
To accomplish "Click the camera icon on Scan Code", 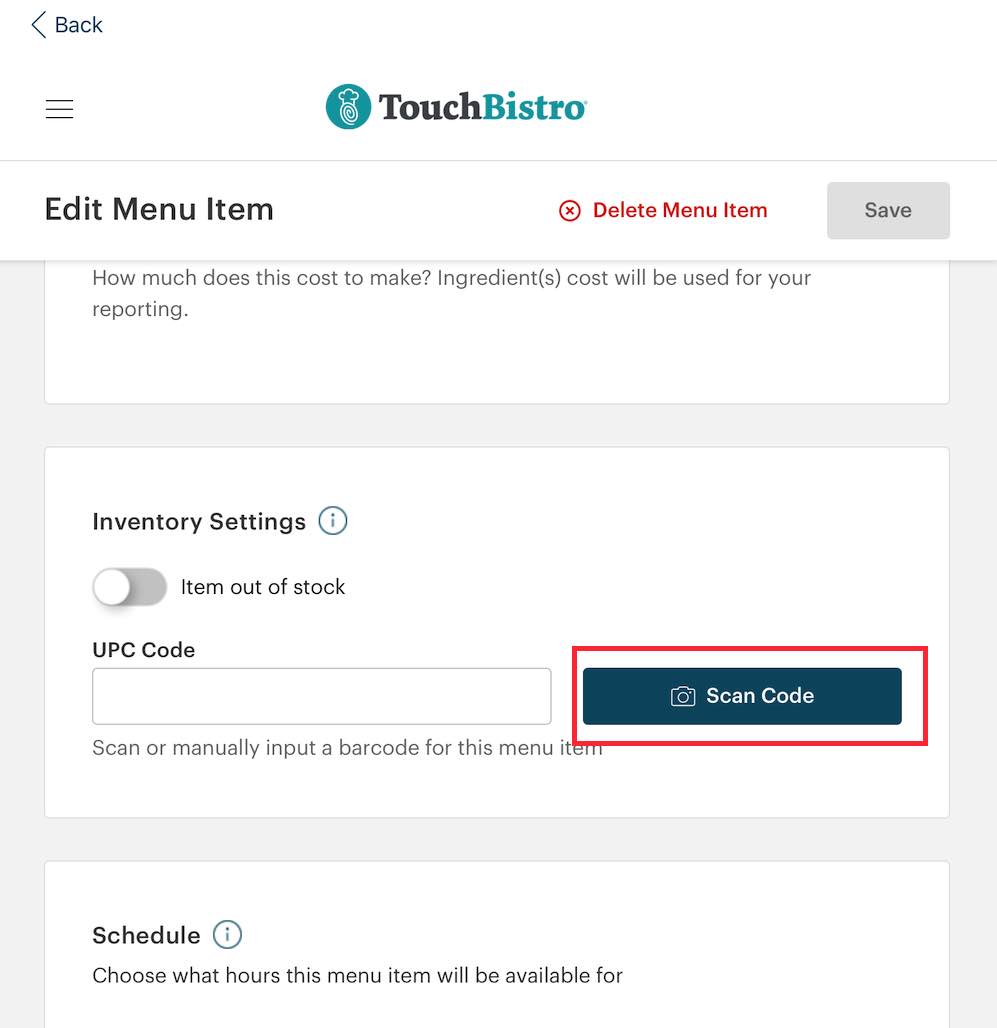I will 683,696.
